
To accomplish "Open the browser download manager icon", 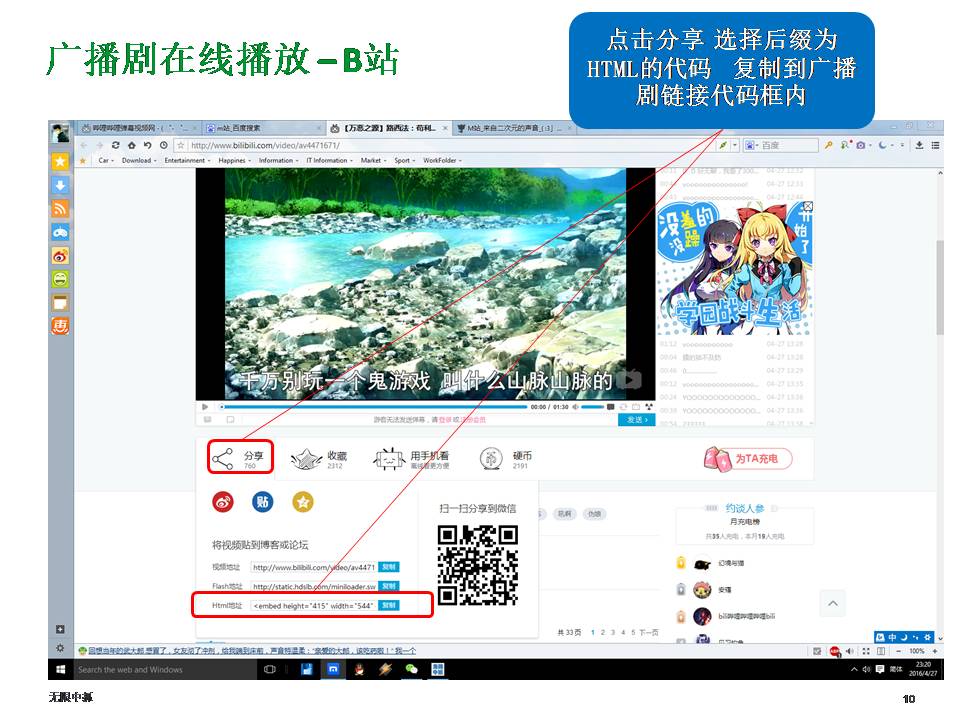I will coord(919,145).
